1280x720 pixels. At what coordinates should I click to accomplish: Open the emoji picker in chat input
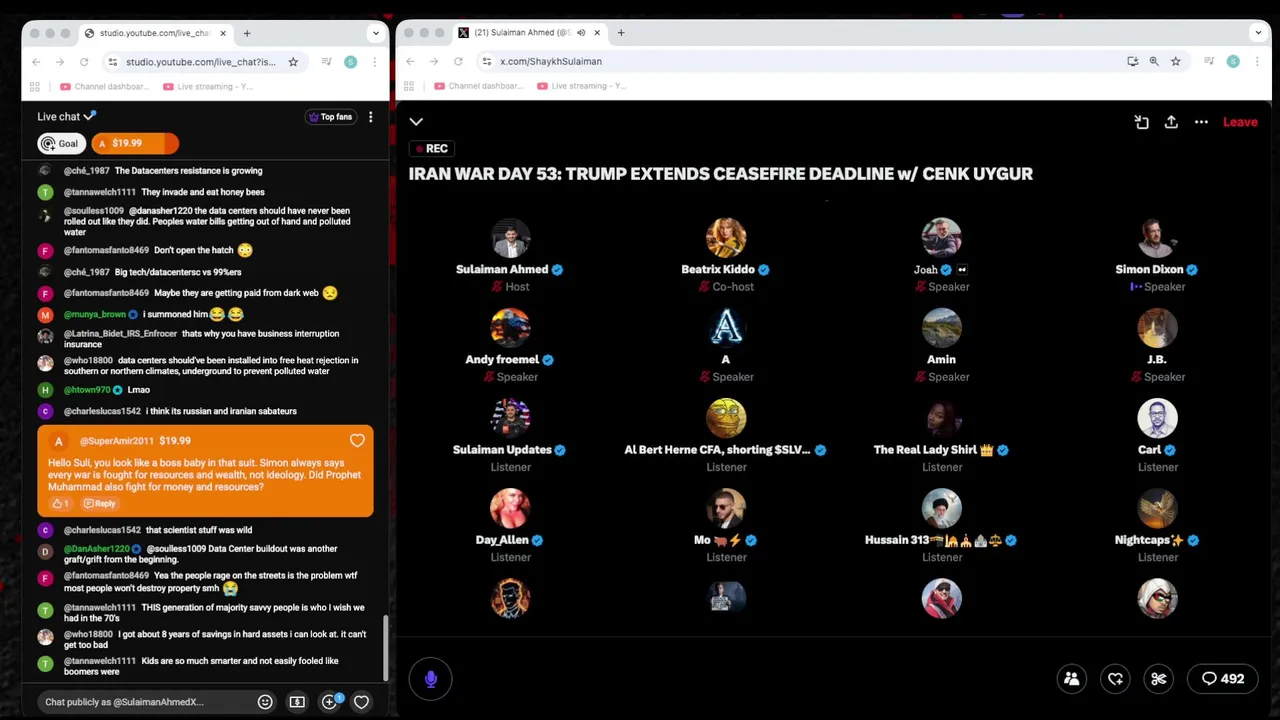pos(265,702)
